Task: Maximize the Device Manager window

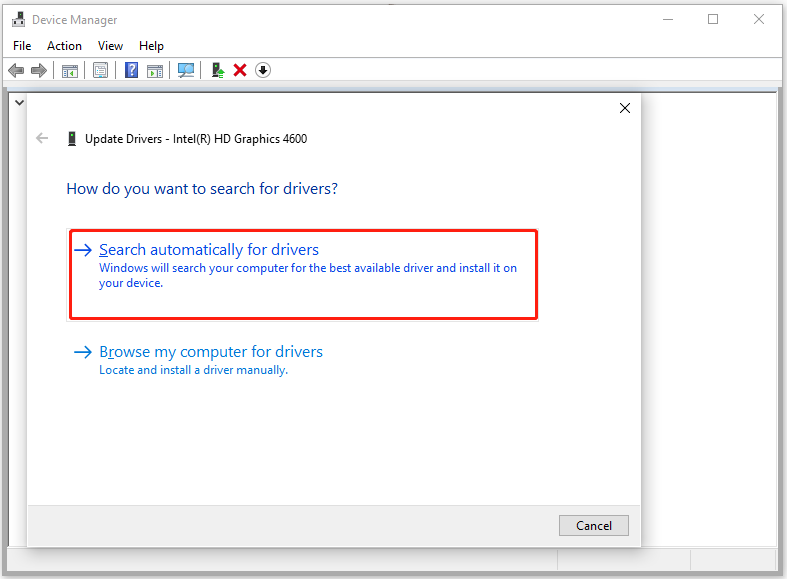Action: [x=713, y=20]
